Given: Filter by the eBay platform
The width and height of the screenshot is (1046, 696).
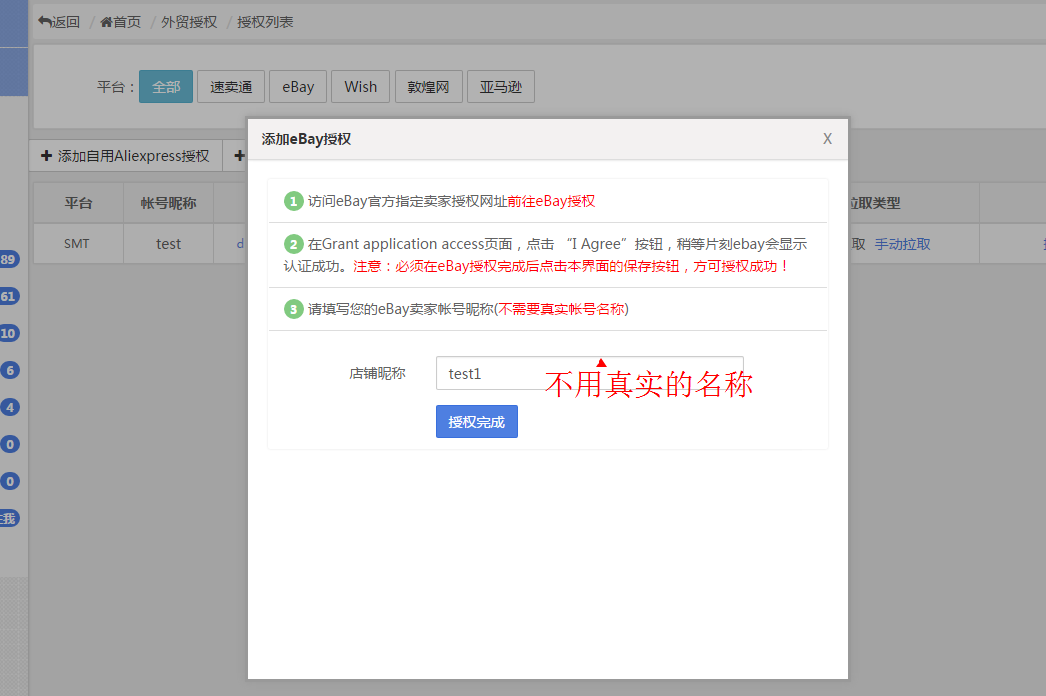Looking at the screenshot, I should click(x=297, y=87).
